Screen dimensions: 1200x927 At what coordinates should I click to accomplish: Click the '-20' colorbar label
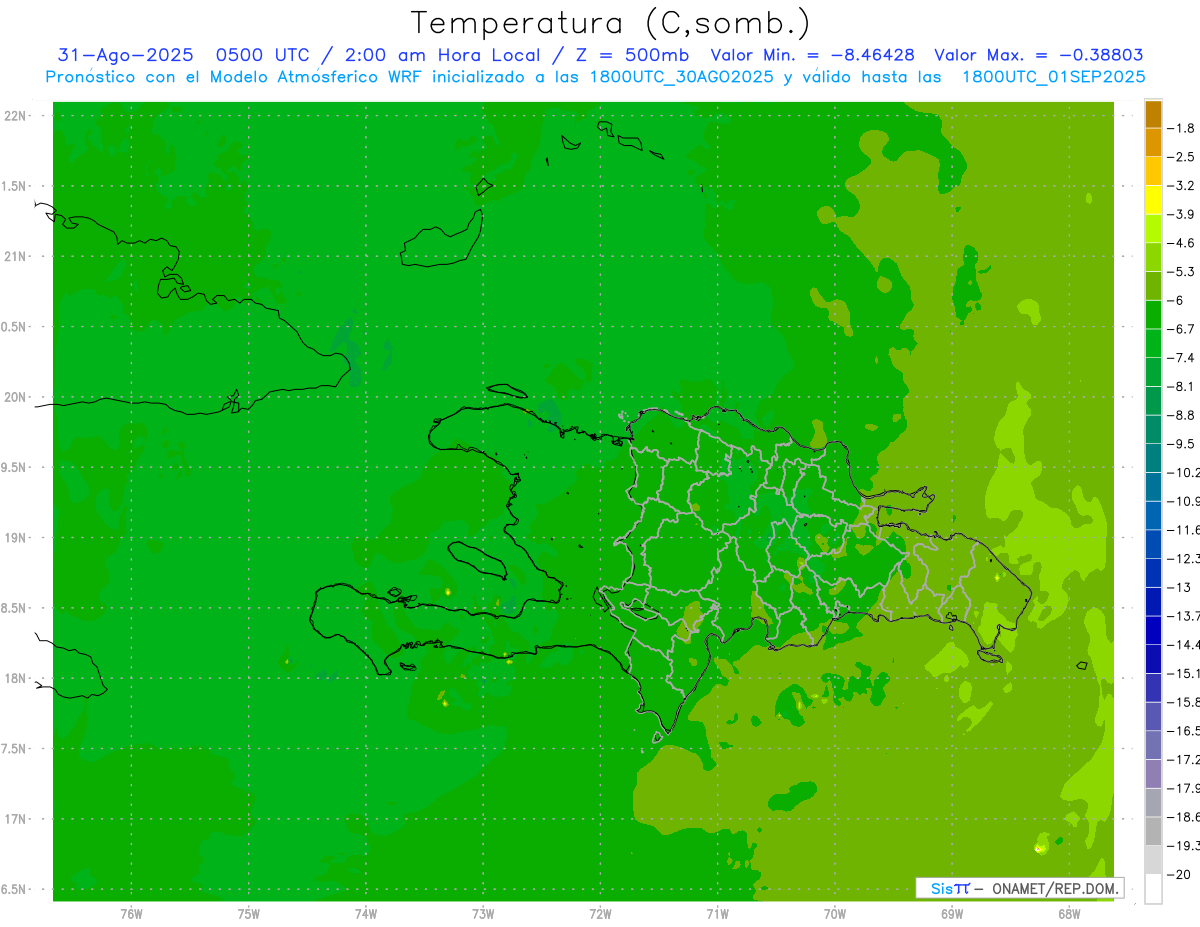pos(1179,874)
